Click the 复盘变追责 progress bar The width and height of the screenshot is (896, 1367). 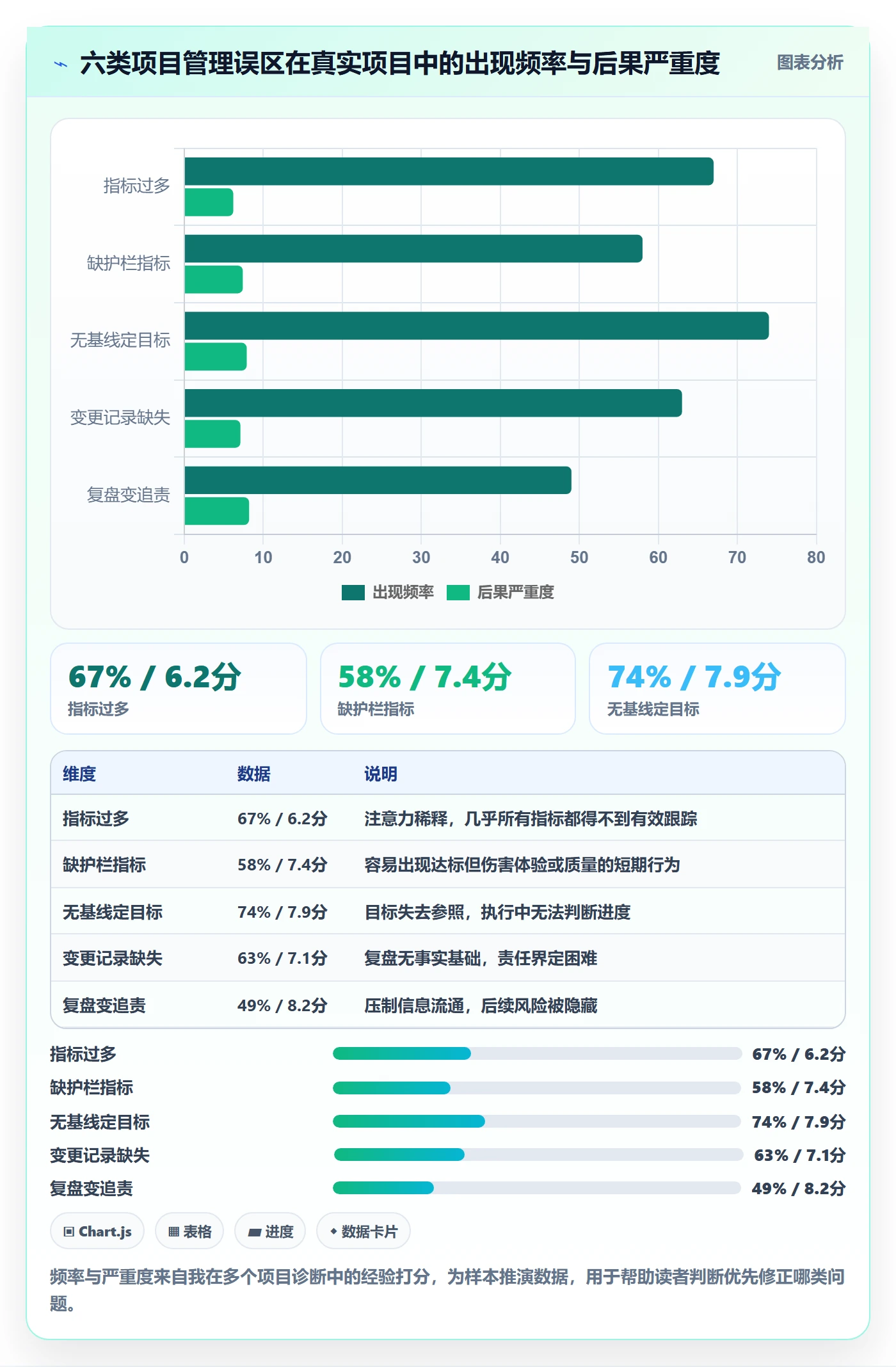pyautogui.click(x=537, y=1188)
